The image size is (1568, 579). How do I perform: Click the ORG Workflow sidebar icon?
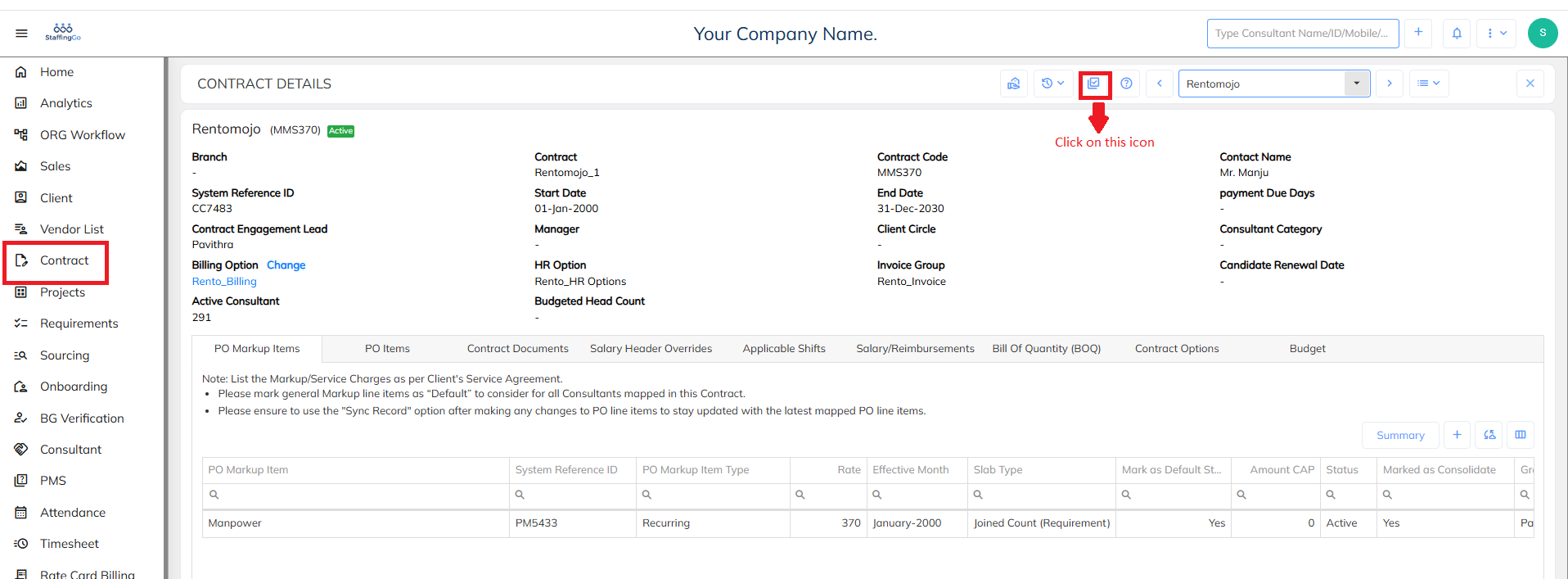21,135
